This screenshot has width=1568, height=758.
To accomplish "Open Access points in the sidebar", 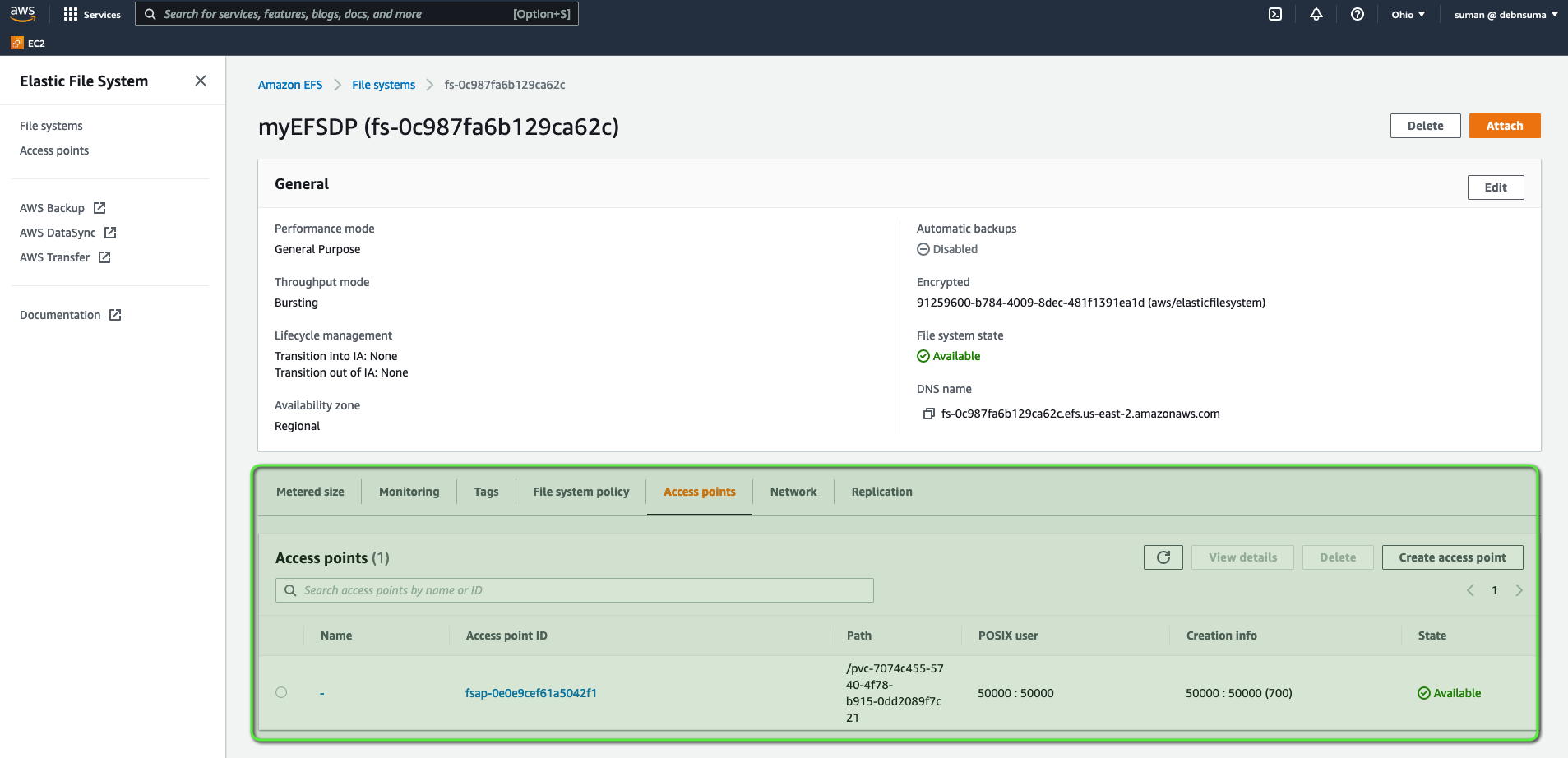I will click(54, 150).
